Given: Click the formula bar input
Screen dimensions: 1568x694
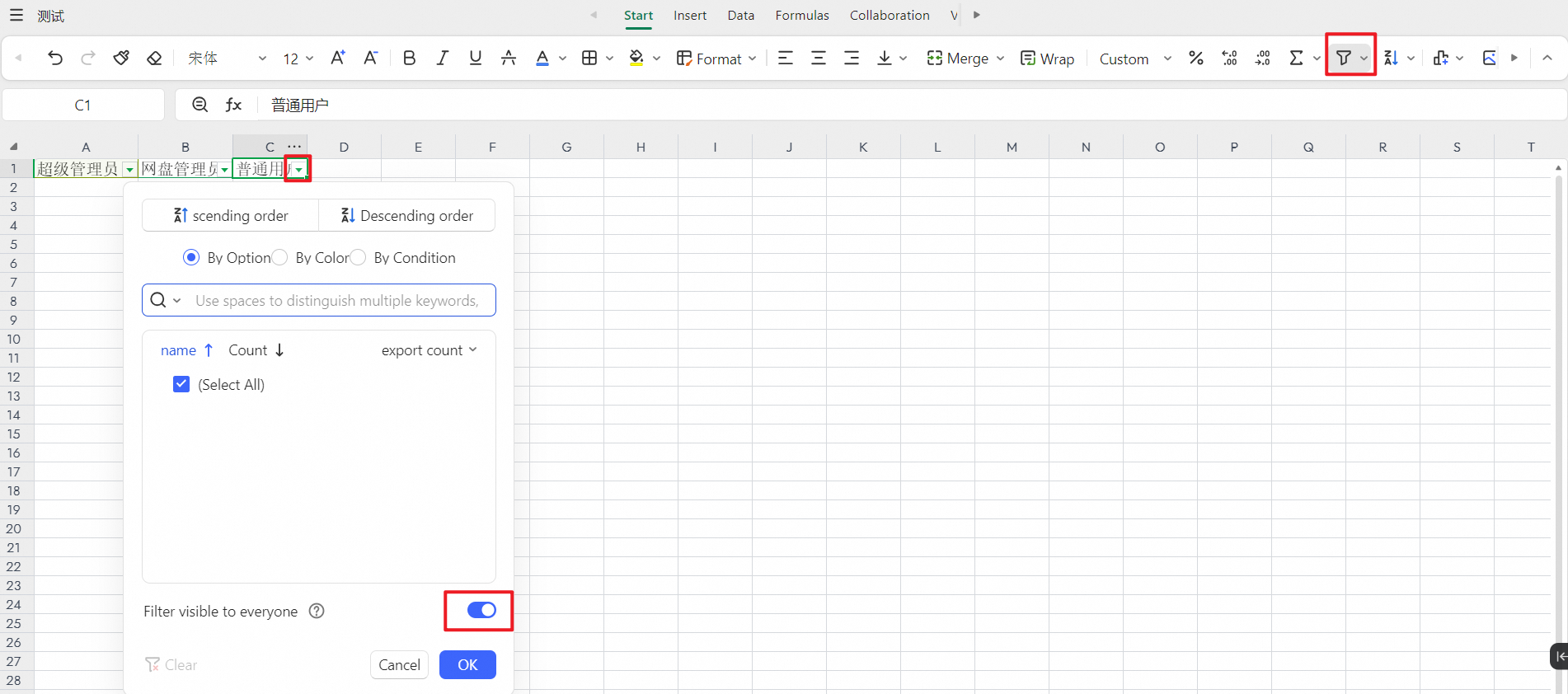Looking at the screenshot, I should tap(911, 105).
